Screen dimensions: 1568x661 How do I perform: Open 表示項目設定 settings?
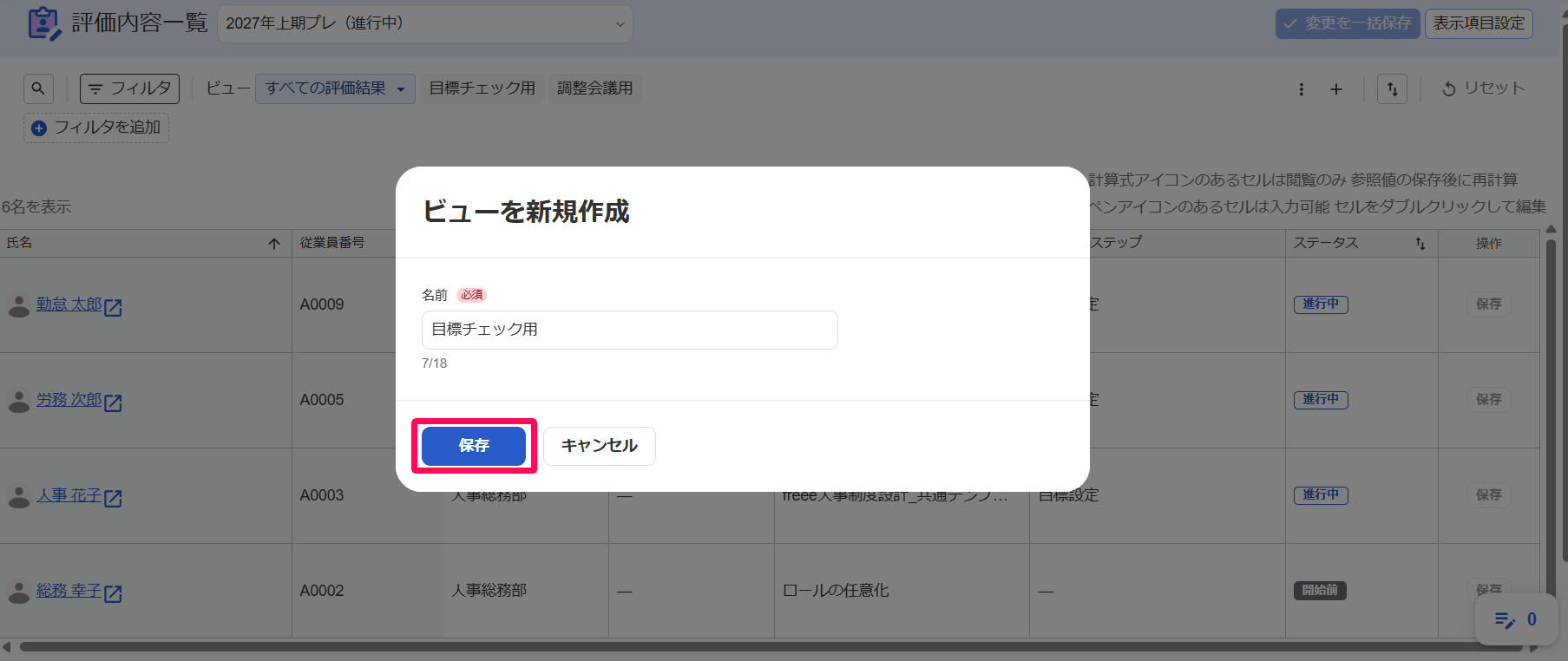point(1479,23)
